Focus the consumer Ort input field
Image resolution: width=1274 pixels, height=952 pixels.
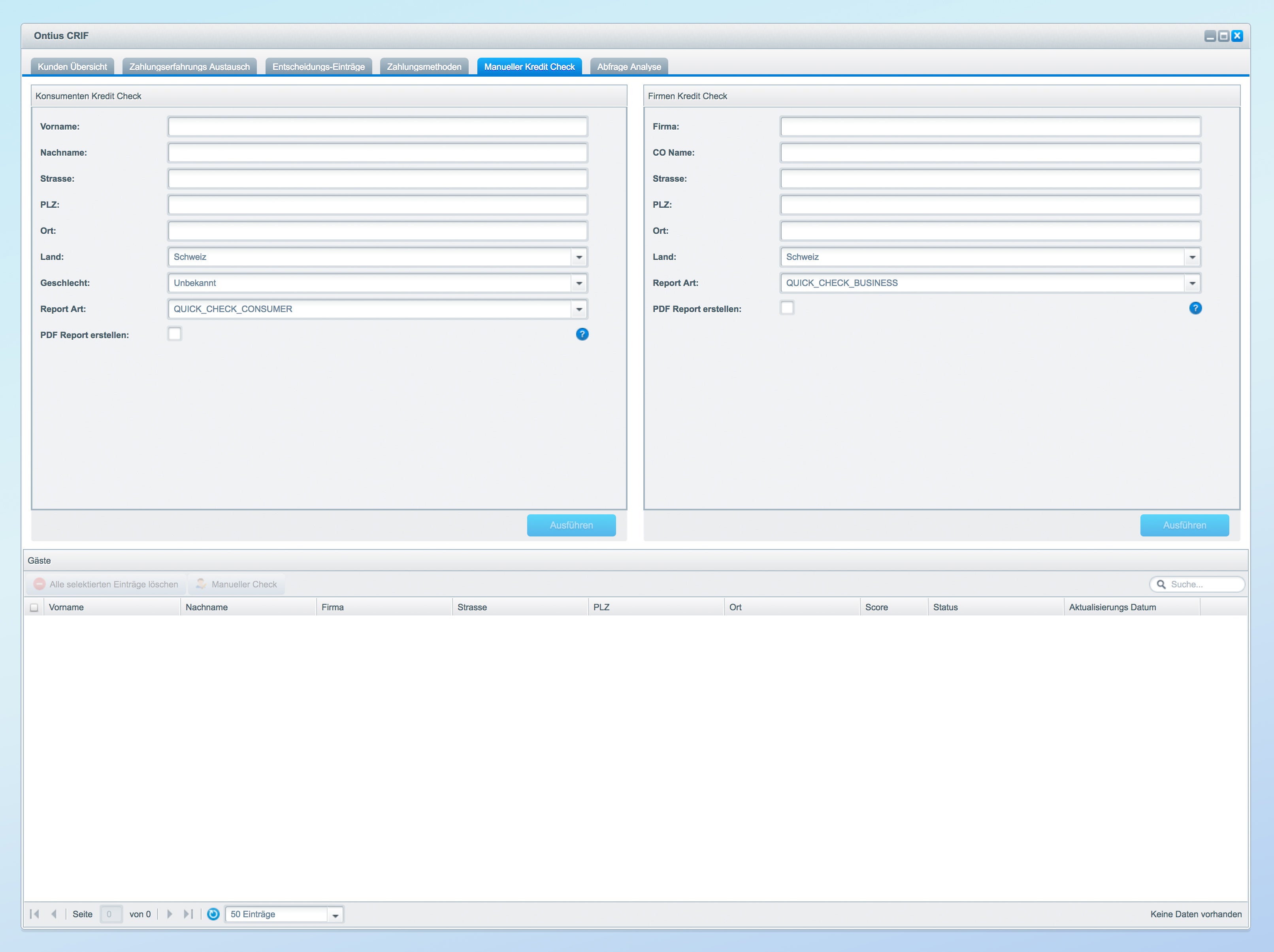(x=377, y=231)
